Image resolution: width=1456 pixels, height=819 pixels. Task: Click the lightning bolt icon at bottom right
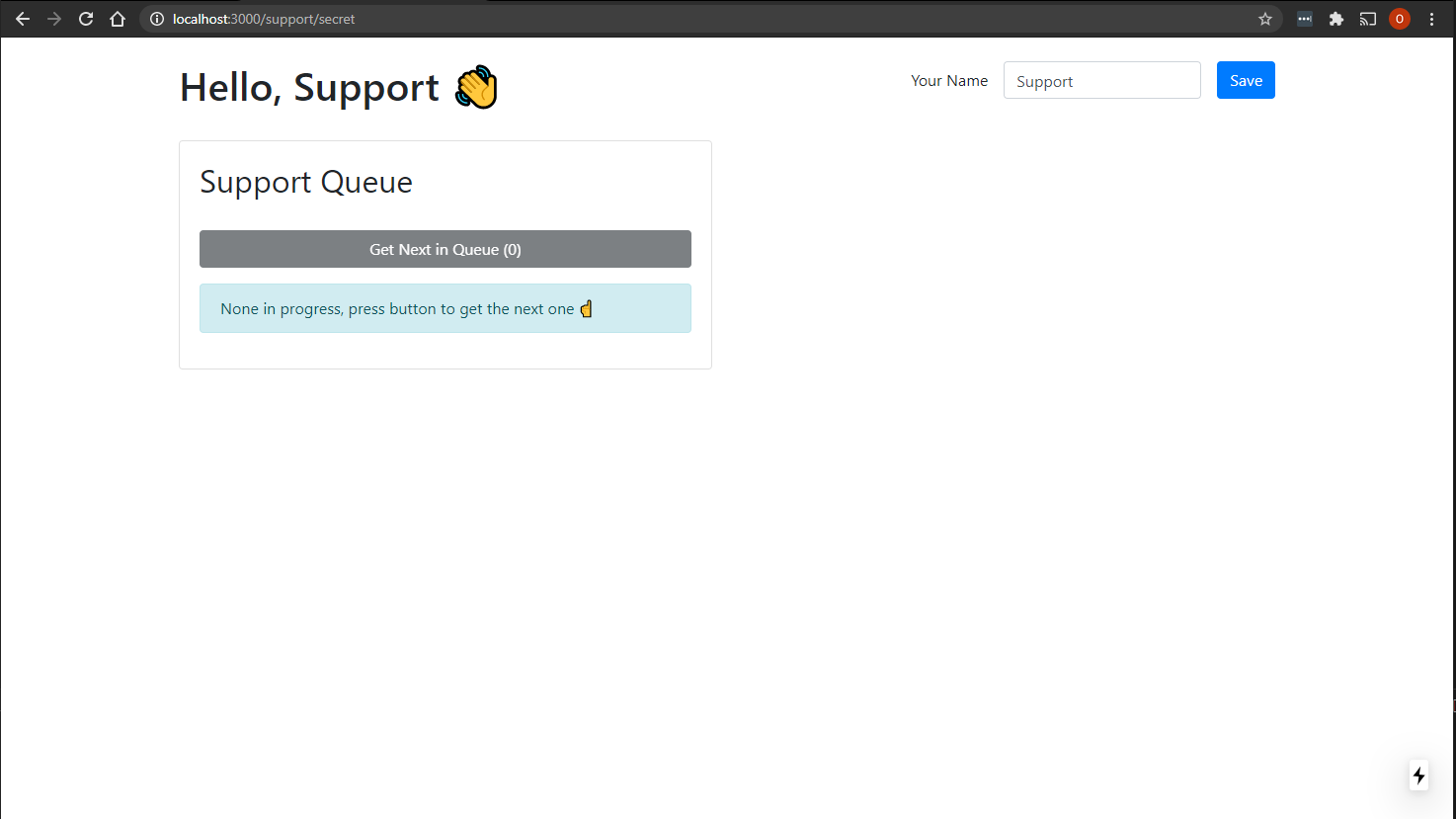click(x=1418, y=776)
